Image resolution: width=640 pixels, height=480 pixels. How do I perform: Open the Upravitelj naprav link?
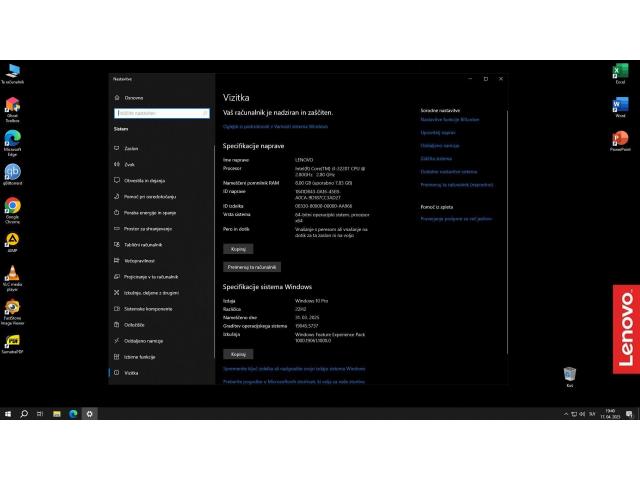(438, 133)
